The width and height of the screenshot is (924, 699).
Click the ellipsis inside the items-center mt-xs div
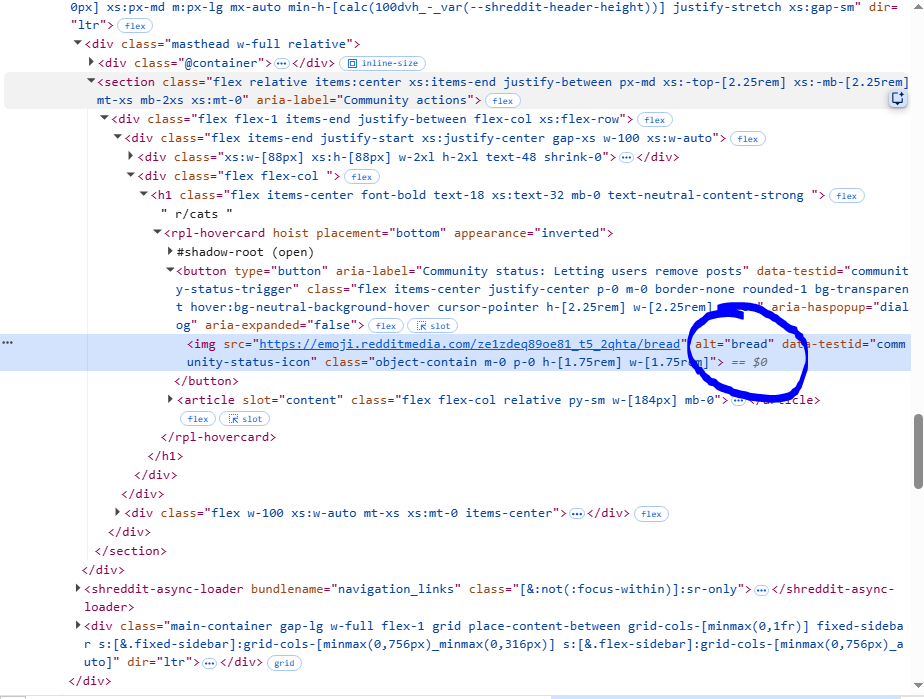577,514
